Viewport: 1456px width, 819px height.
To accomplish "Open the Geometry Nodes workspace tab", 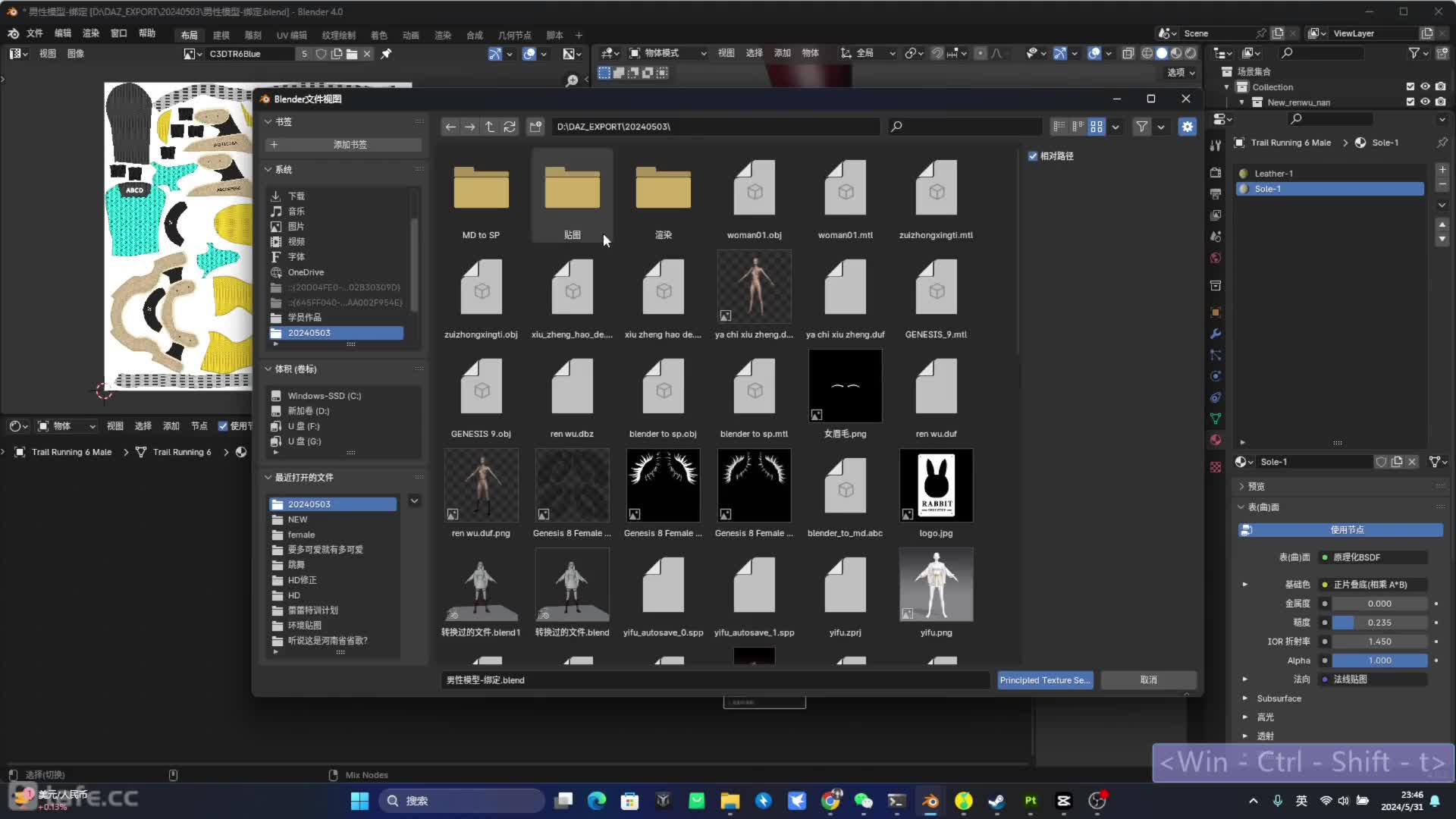I will (x=515, y=36).
